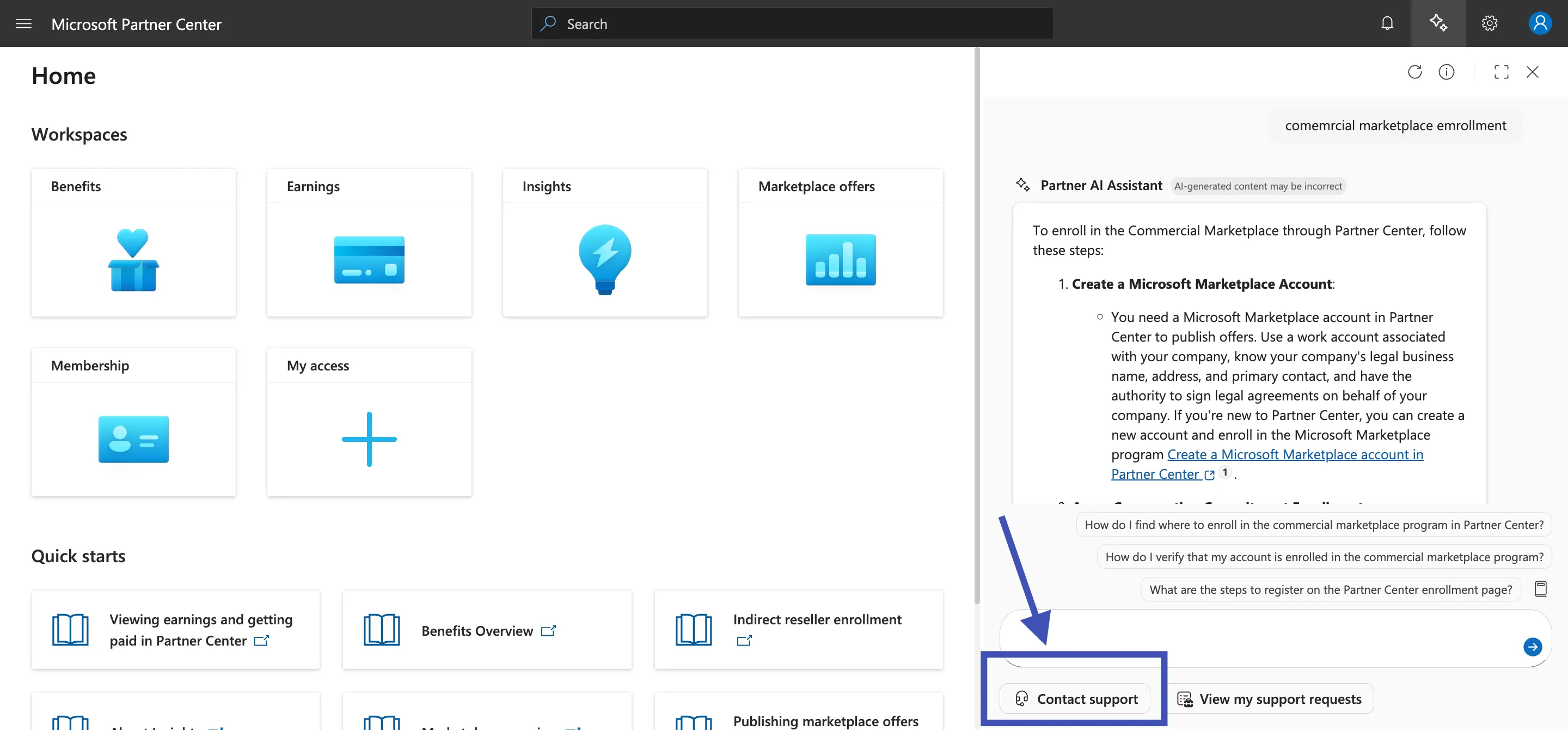Select suggestion about verifying account is enrolled
This screenshot has height=730, width=1568.
point(1324,557)
